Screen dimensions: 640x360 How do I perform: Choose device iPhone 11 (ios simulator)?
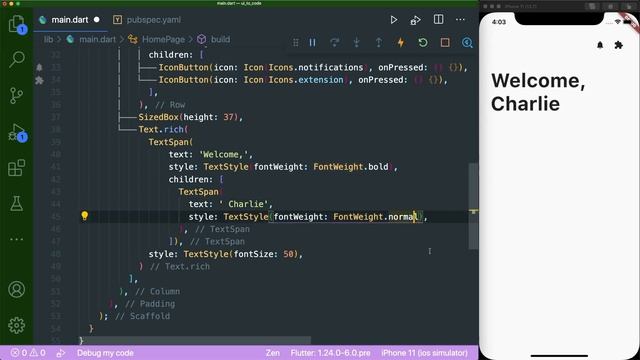point(424,353)
